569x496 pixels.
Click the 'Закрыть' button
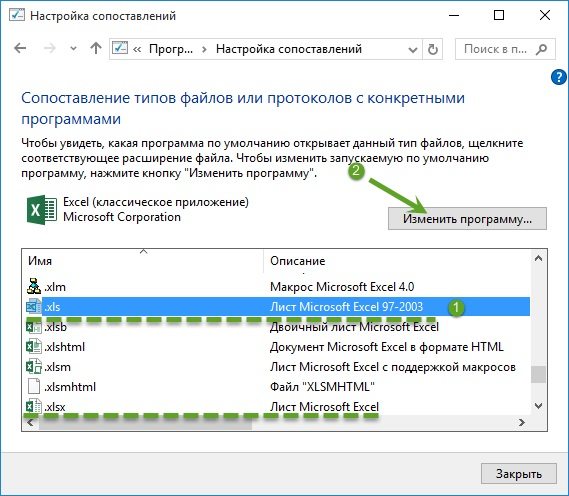(x=519, y=474)
